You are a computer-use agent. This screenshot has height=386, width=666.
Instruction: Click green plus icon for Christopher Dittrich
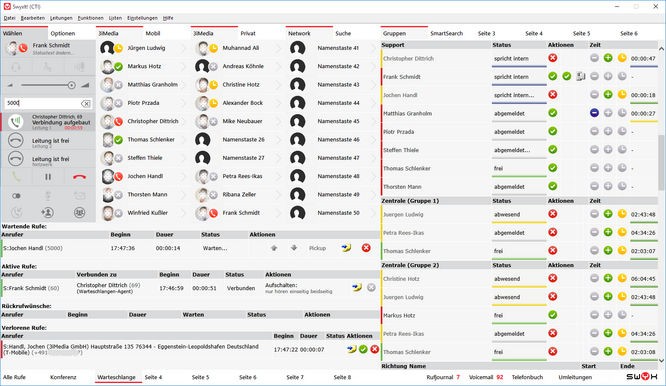[608, 58]
